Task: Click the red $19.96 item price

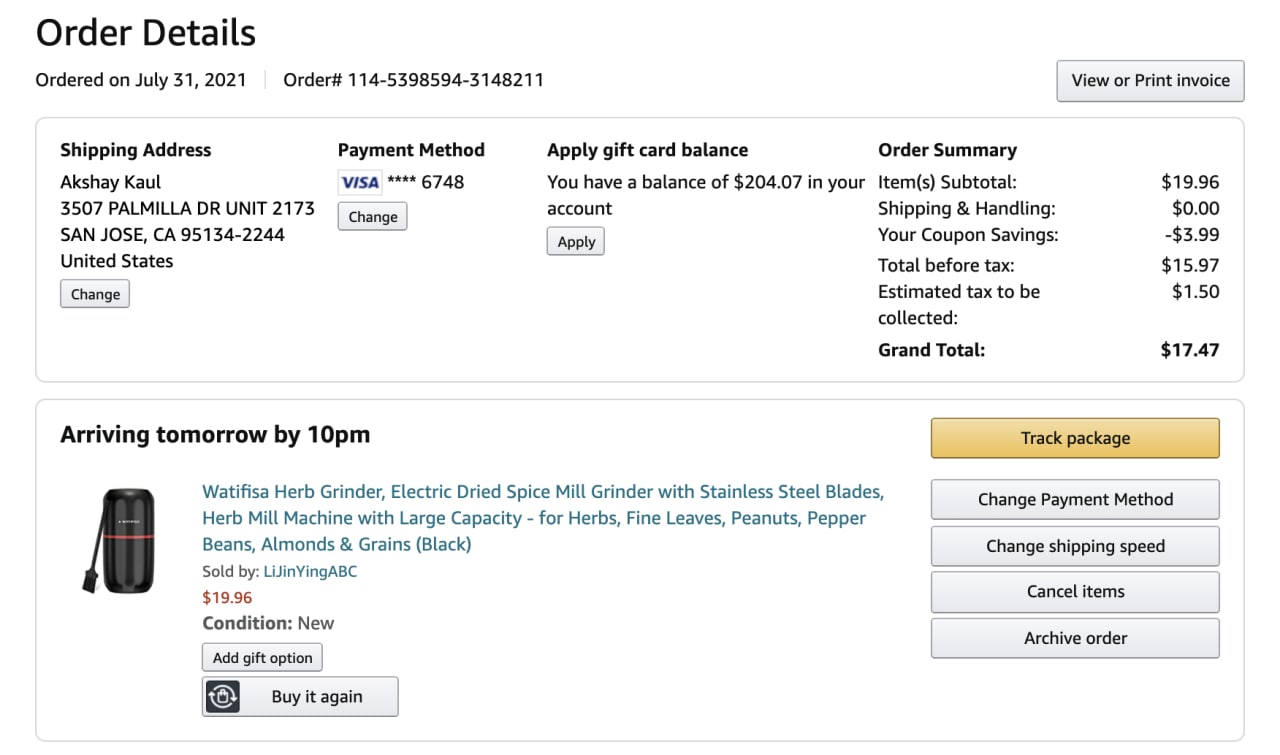Action: tap(227, 598)
